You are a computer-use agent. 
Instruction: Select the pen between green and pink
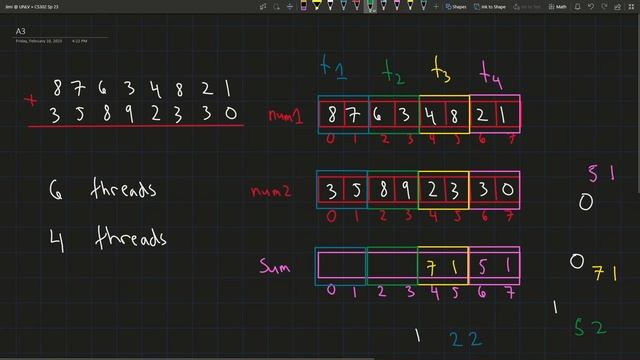click(384, 6)
